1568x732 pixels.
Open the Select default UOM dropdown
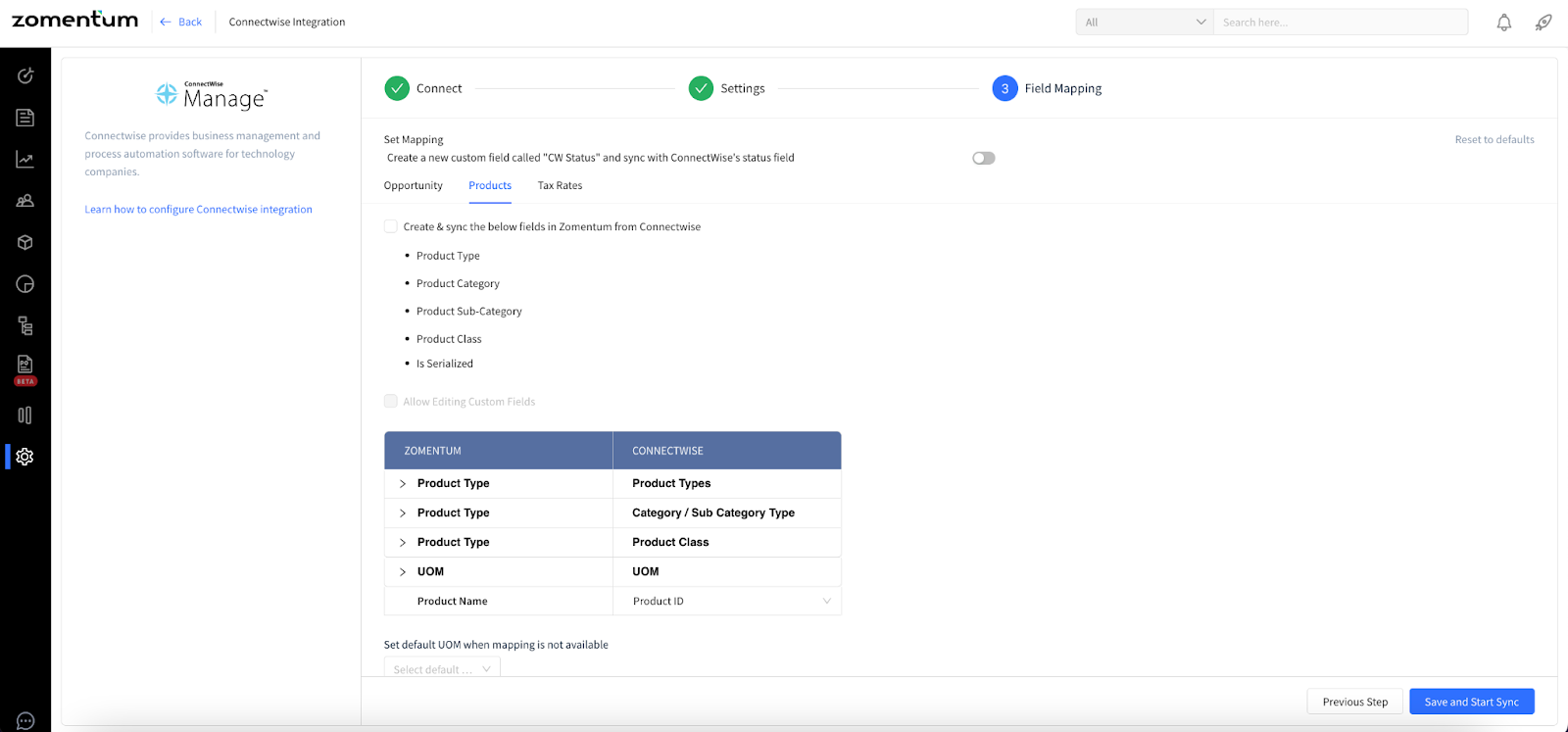point(442,668)
